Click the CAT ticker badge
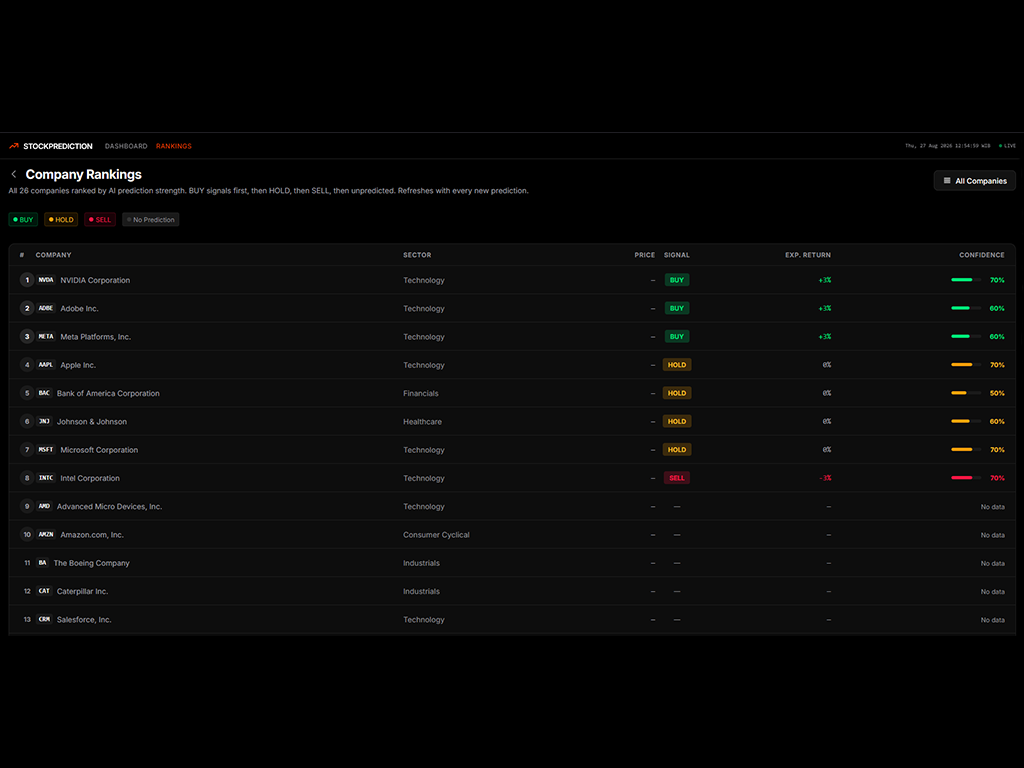1024x768 pixels. tap(44, 592)
